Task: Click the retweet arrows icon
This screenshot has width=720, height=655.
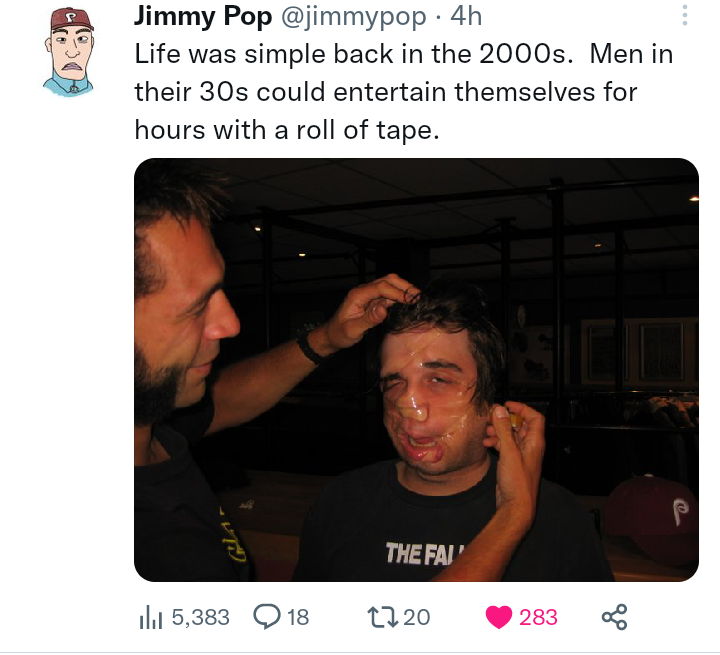Action: 384,617
